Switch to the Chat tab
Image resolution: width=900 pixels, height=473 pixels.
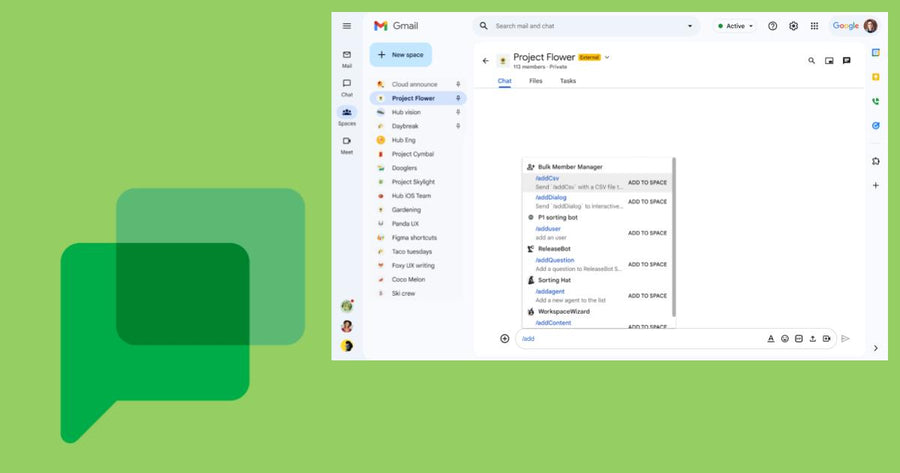click(x=505, y=81)
